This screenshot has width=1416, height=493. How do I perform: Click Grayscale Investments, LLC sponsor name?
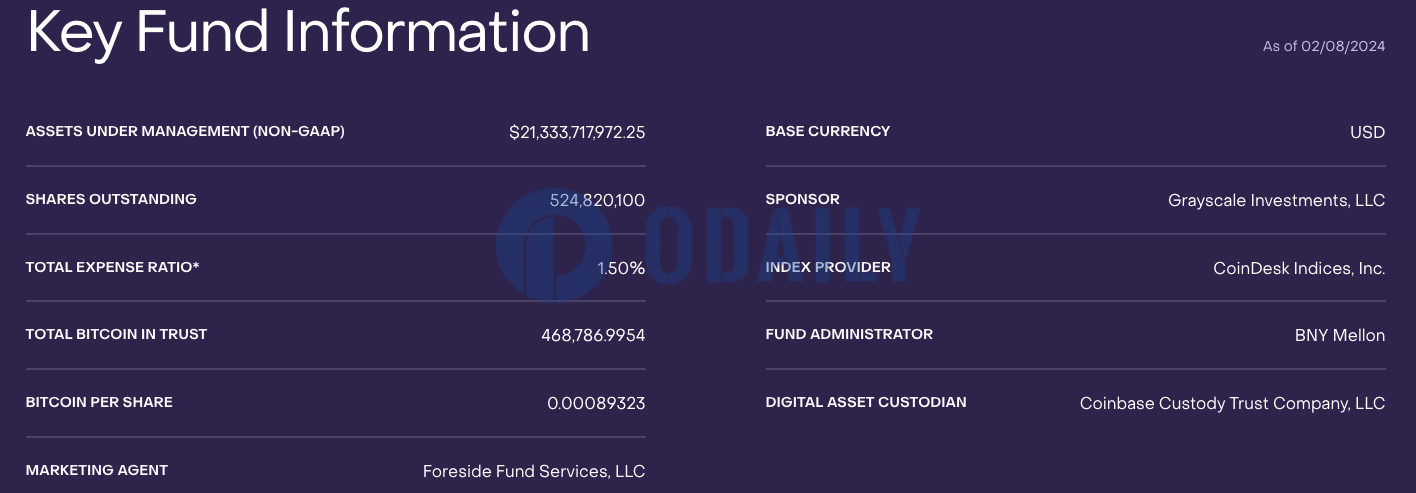(x=1276, y=200)
